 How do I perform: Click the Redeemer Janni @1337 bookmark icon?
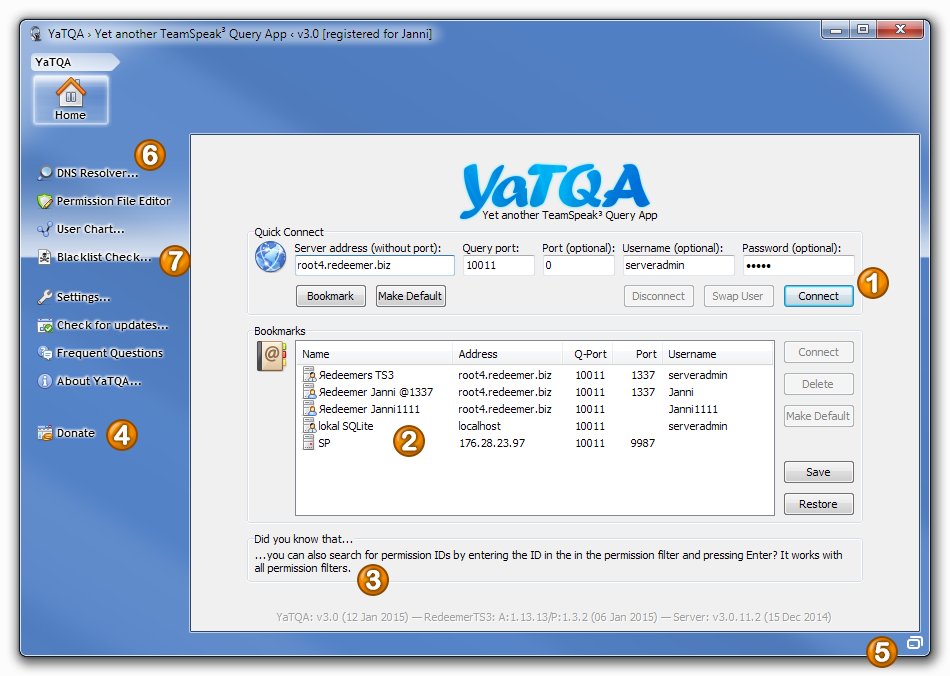pyautogui.click(x=310, y=392)
